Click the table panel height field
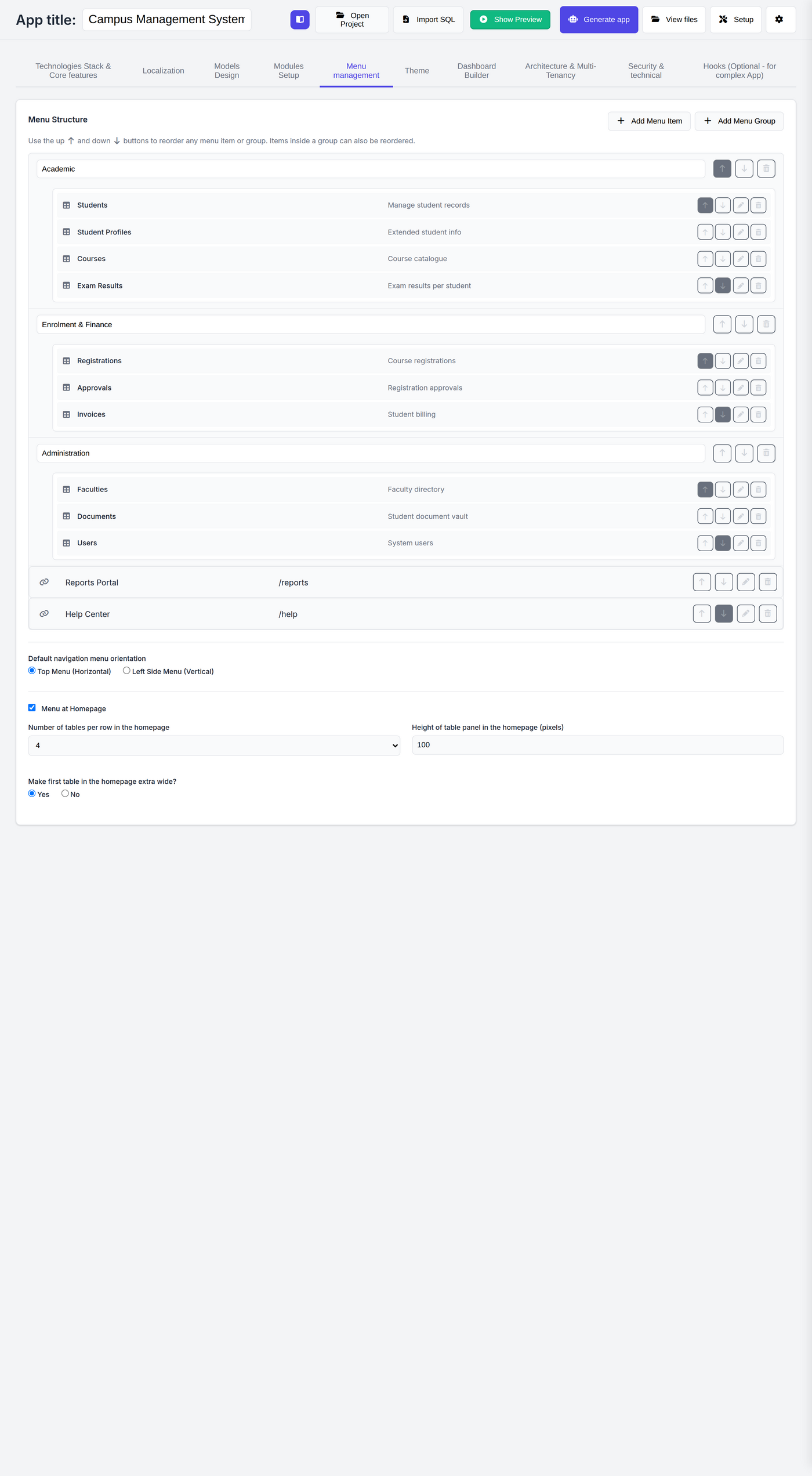 [597, 745]
